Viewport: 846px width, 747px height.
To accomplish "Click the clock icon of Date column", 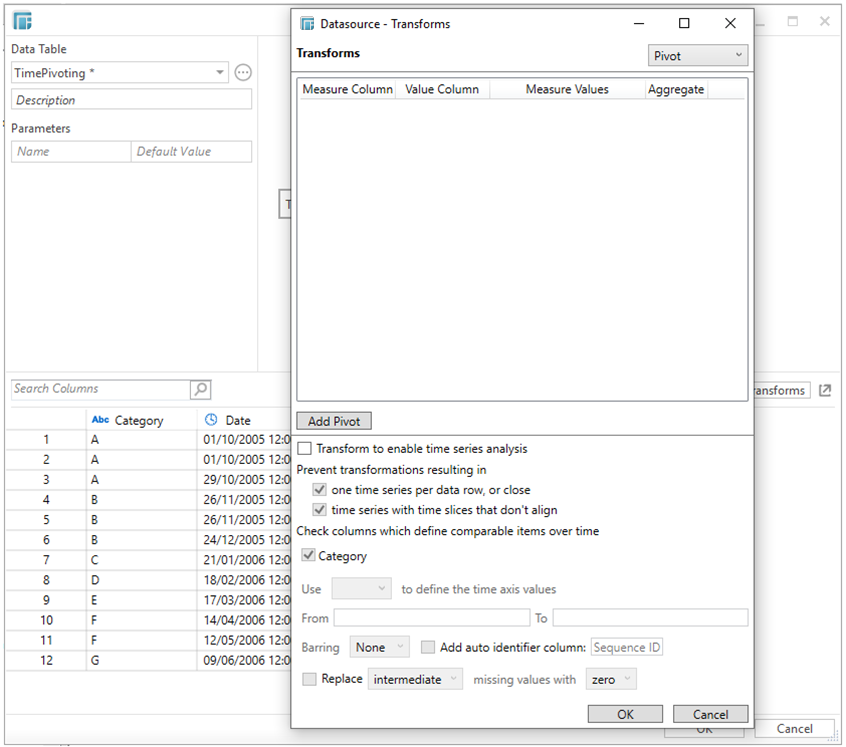I will point(211,420).
